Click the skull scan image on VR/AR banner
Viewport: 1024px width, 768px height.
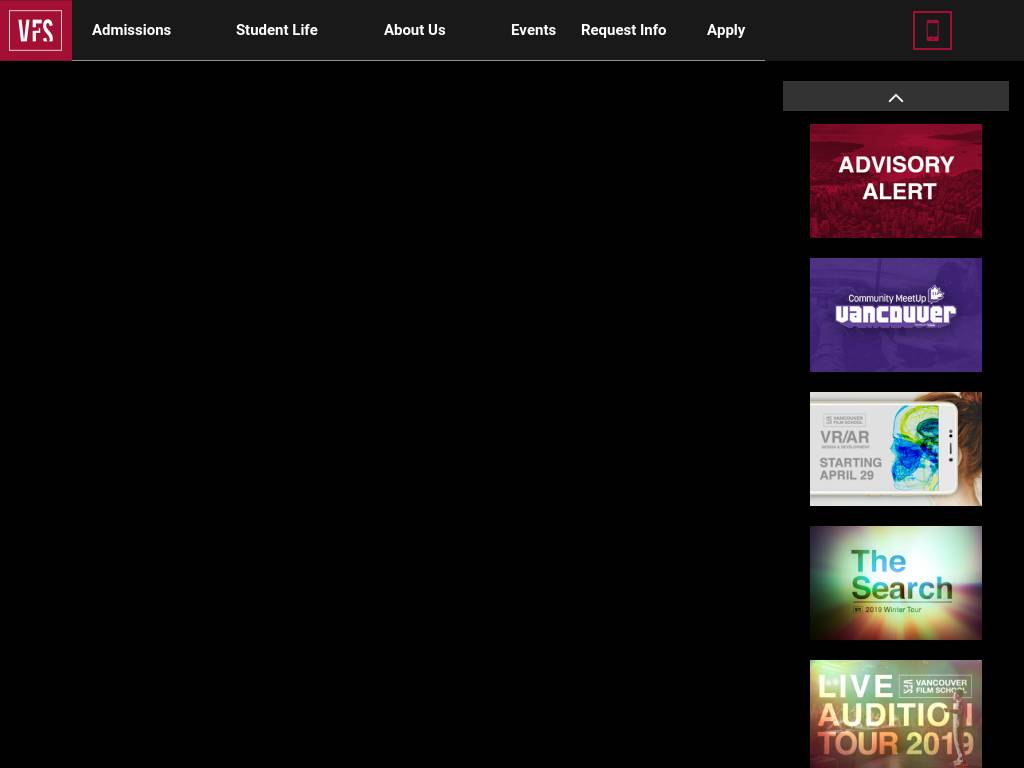912,447
